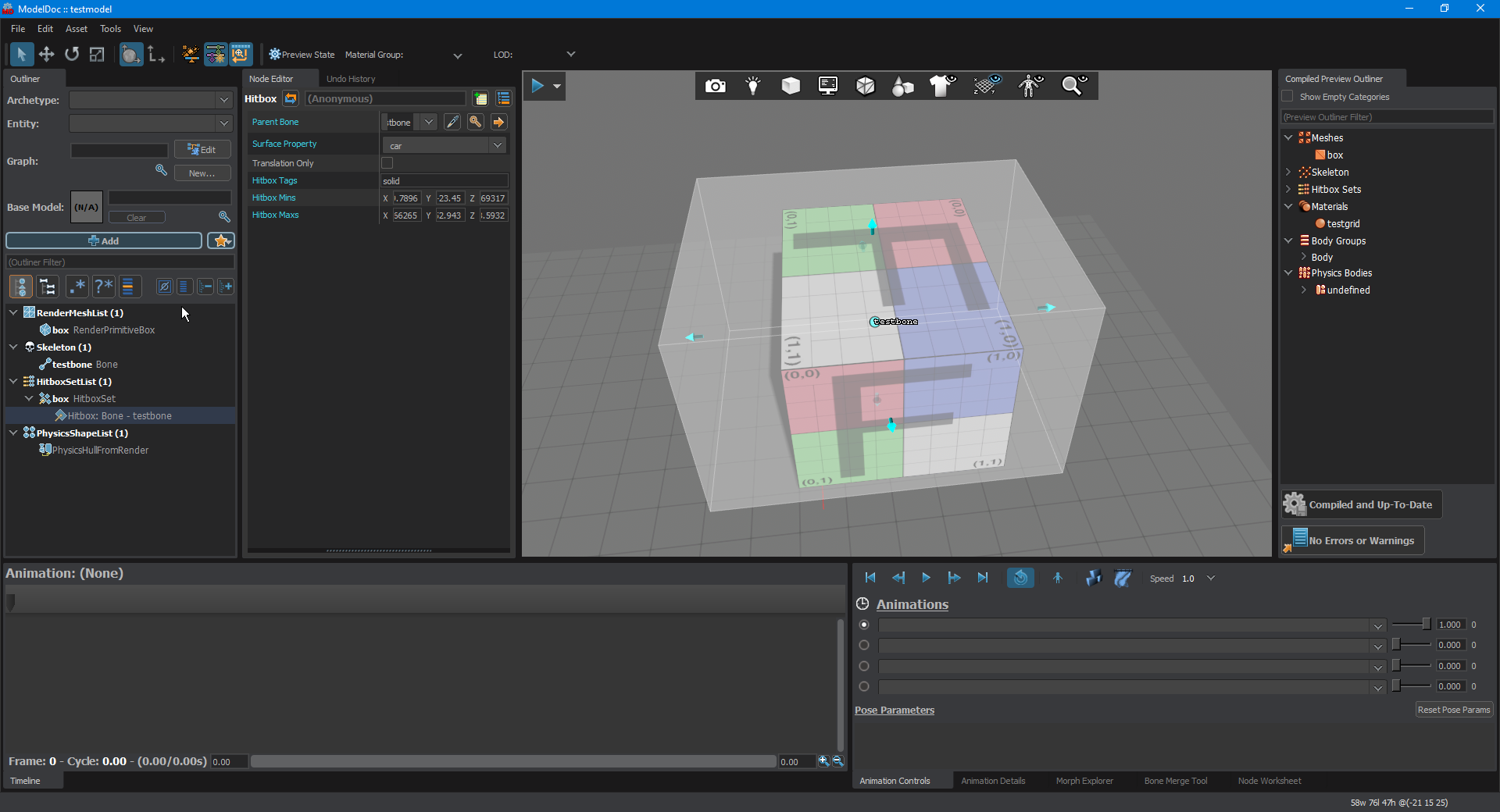
Task: Toggle the loop playback button in animation controls
Action: [1020, 578]
